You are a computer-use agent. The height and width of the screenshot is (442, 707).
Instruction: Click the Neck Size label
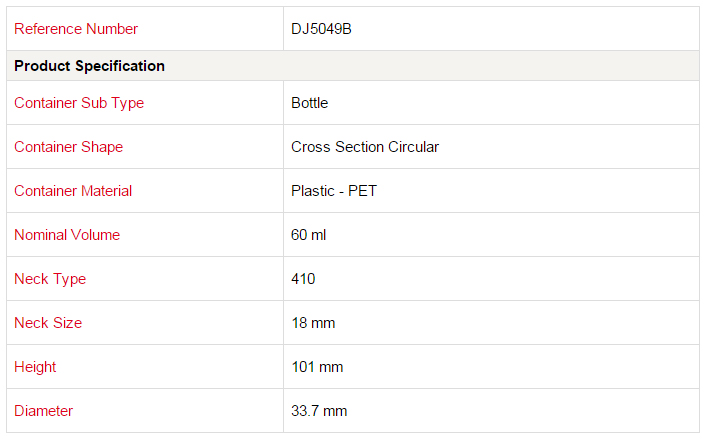pyautogui.click(x=48, y=323)
